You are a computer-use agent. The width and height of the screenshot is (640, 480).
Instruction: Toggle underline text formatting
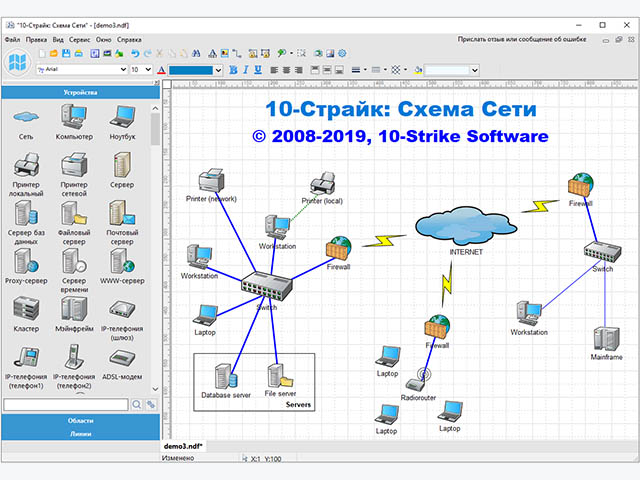[258, 70]
